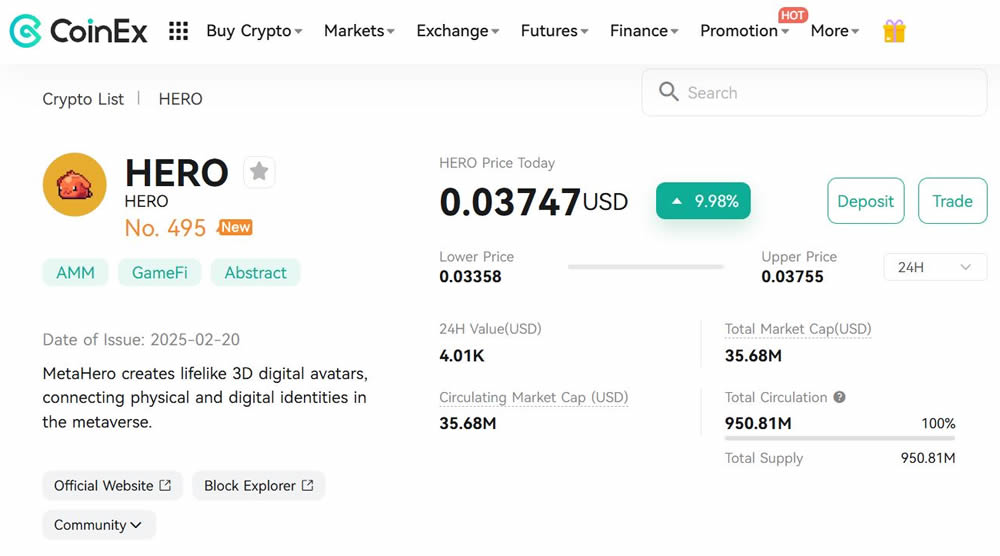Expand the Buy Crypto menu
Viewport: 1000px width, 556px height.
(x=254, y=31)
